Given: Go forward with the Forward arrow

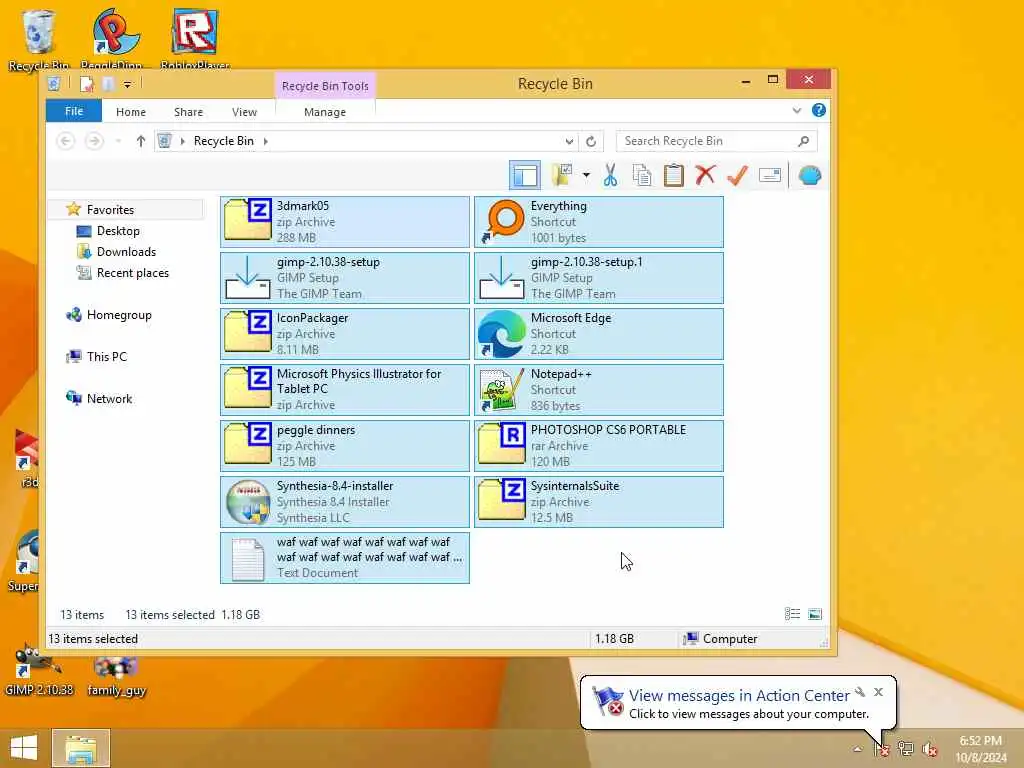Looking at the screenshot, I should tap(94, 140).
